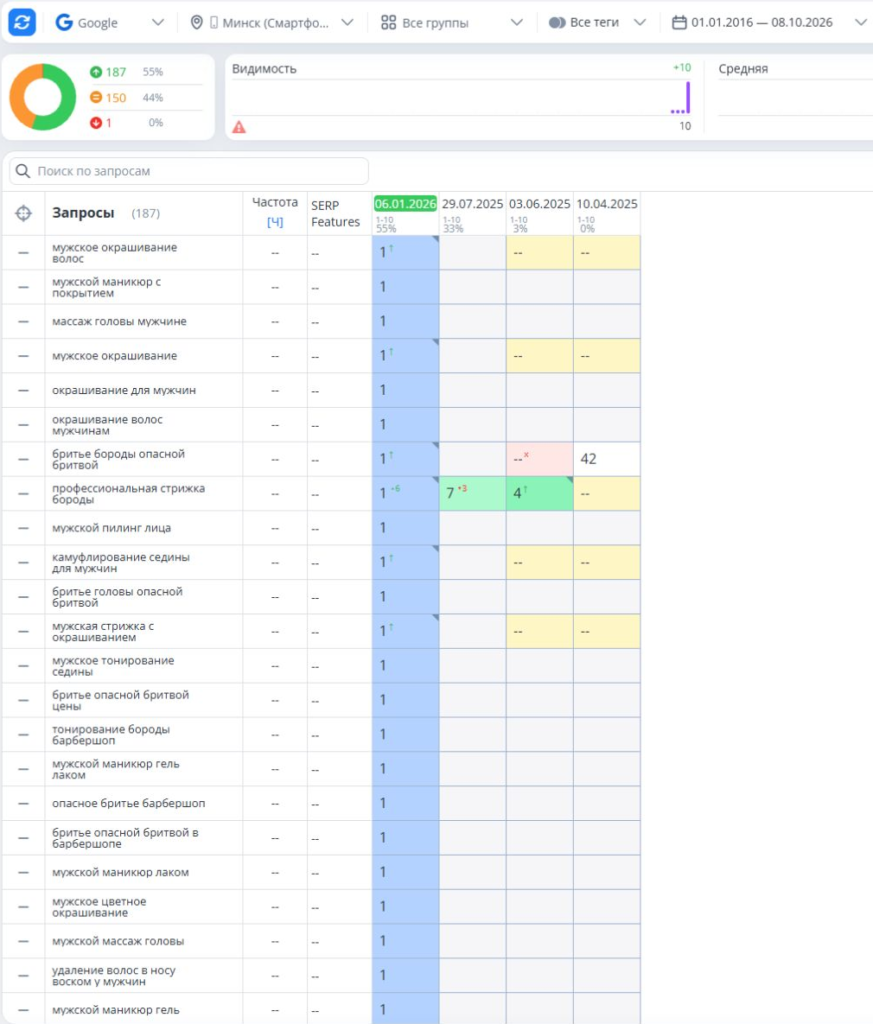The image size is (873, 1024).
Task: Select the 10.04.2025 date column header
Action: coord(607,204)
